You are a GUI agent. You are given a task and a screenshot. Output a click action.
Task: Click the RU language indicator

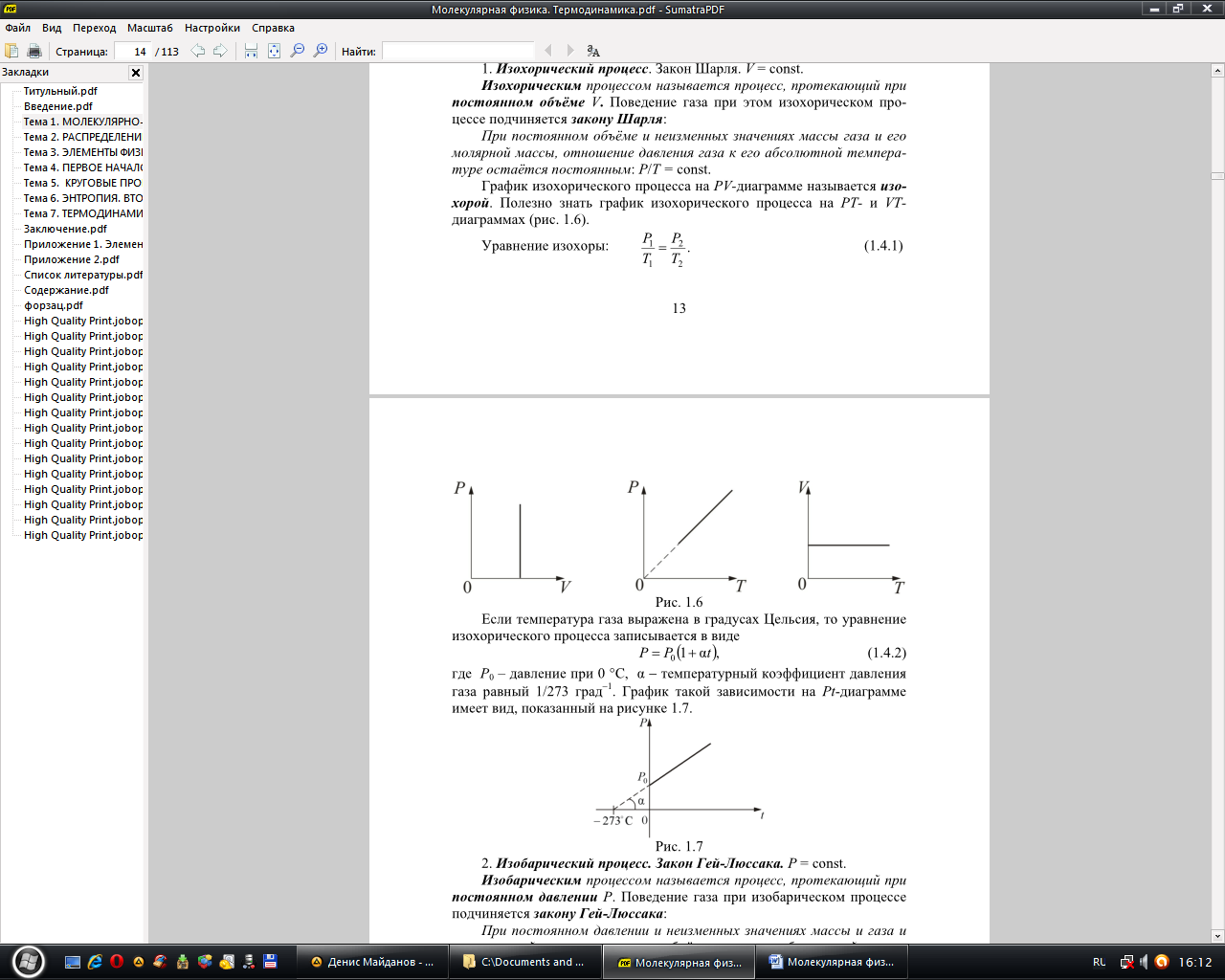1099,963
